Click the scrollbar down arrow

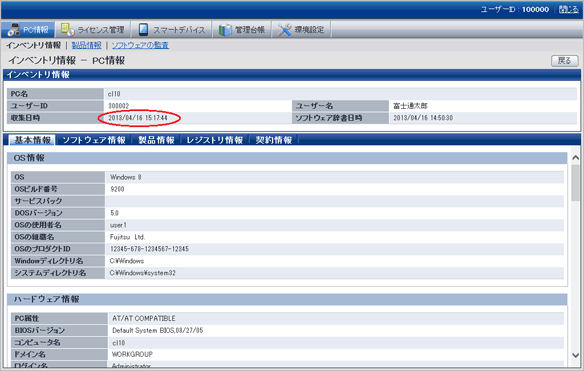click(x=575, y=355)
